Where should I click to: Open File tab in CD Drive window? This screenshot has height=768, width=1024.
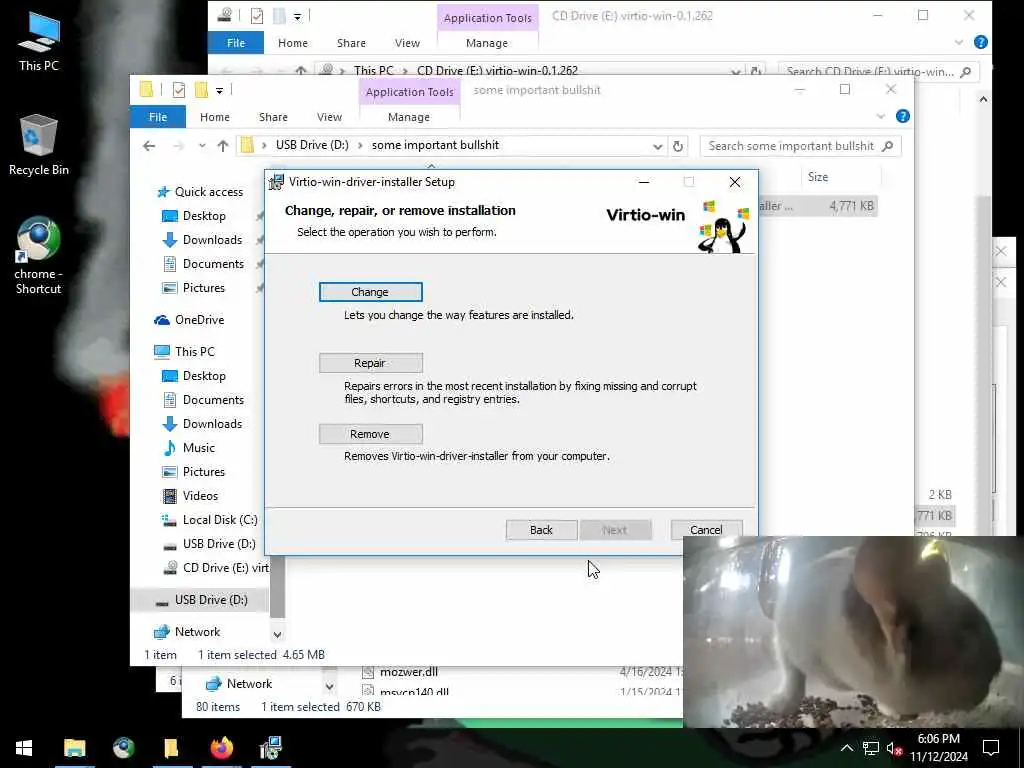(x=236, y=42)
